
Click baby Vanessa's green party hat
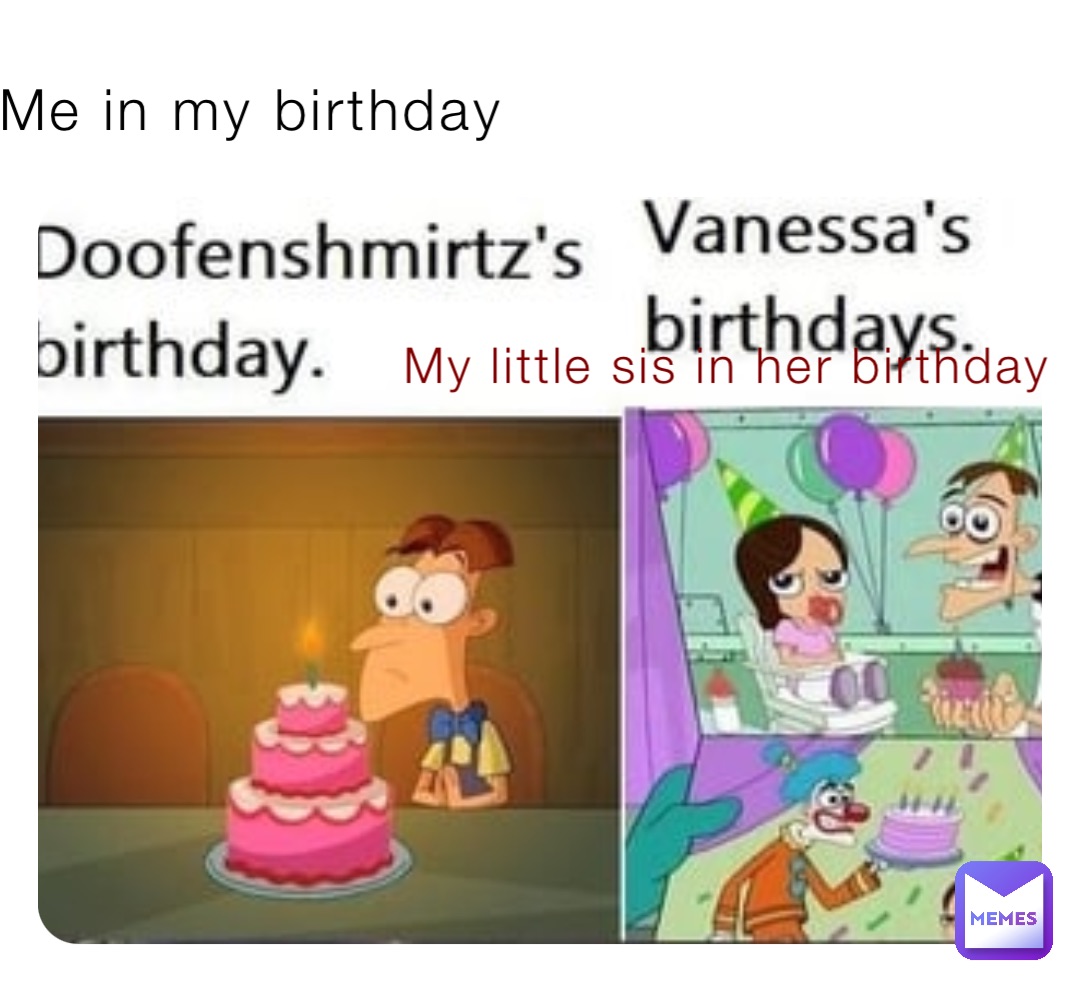click(x=745, y=492)
